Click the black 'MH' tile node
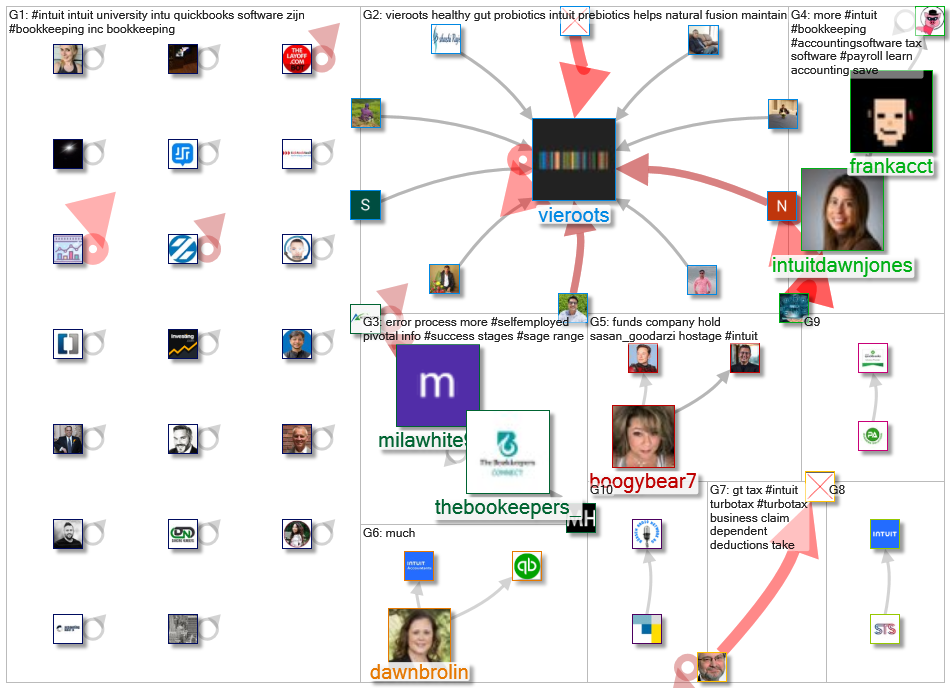The image size is (950, 688). (581, 518)
